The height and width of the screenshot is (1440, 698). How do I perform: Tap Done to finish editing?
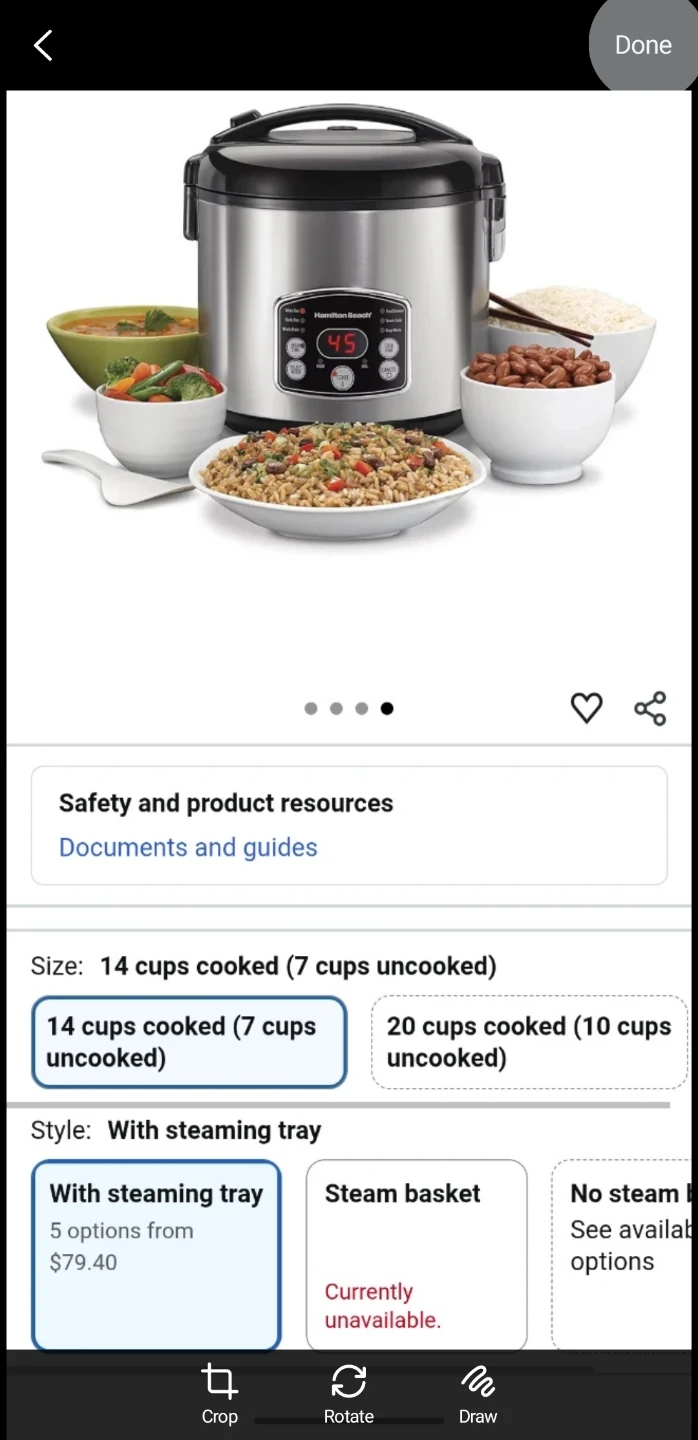(x=643, y=45)
